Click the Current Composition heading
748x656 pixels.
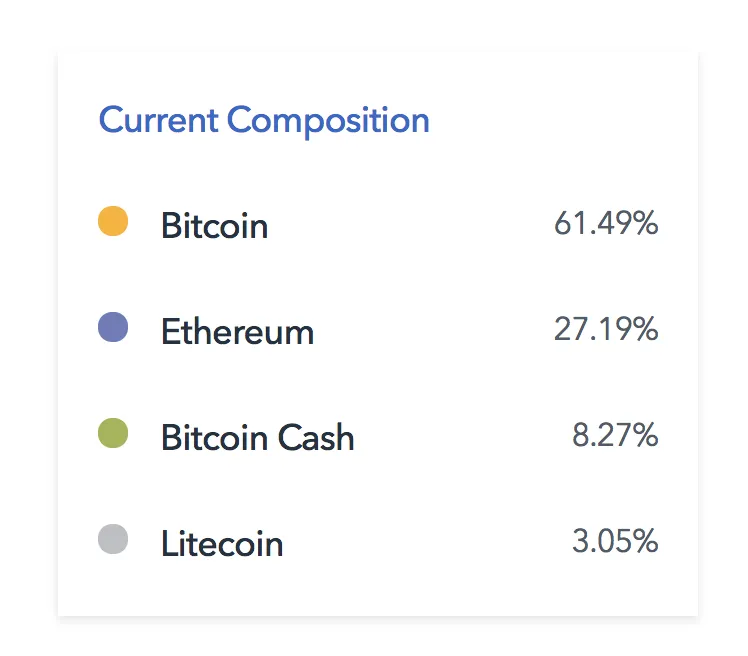pos(264,120)
